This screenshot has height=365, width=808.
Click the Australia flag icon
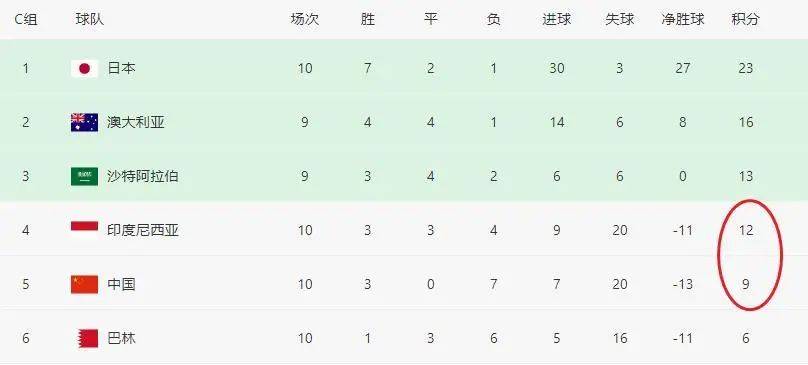tap(85, 123)
